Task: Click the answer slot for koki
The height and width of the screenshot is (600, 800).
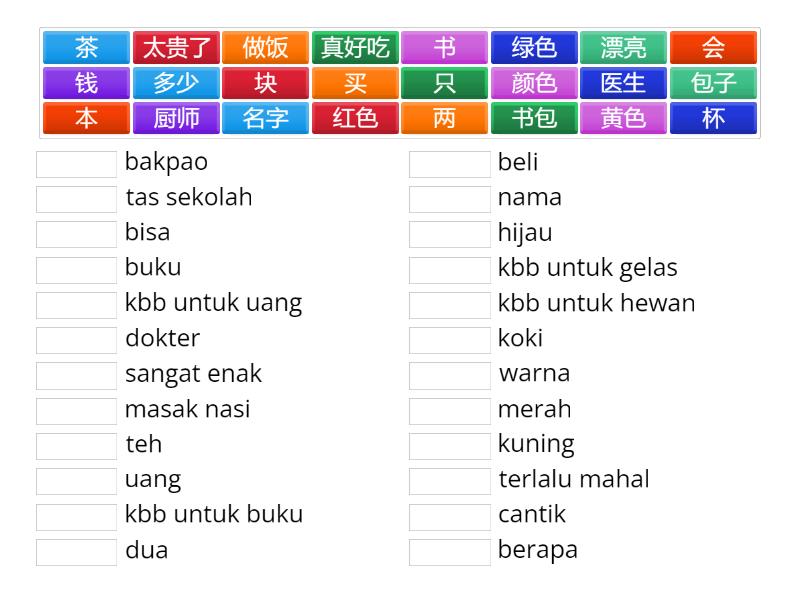Action: point(450,340)
